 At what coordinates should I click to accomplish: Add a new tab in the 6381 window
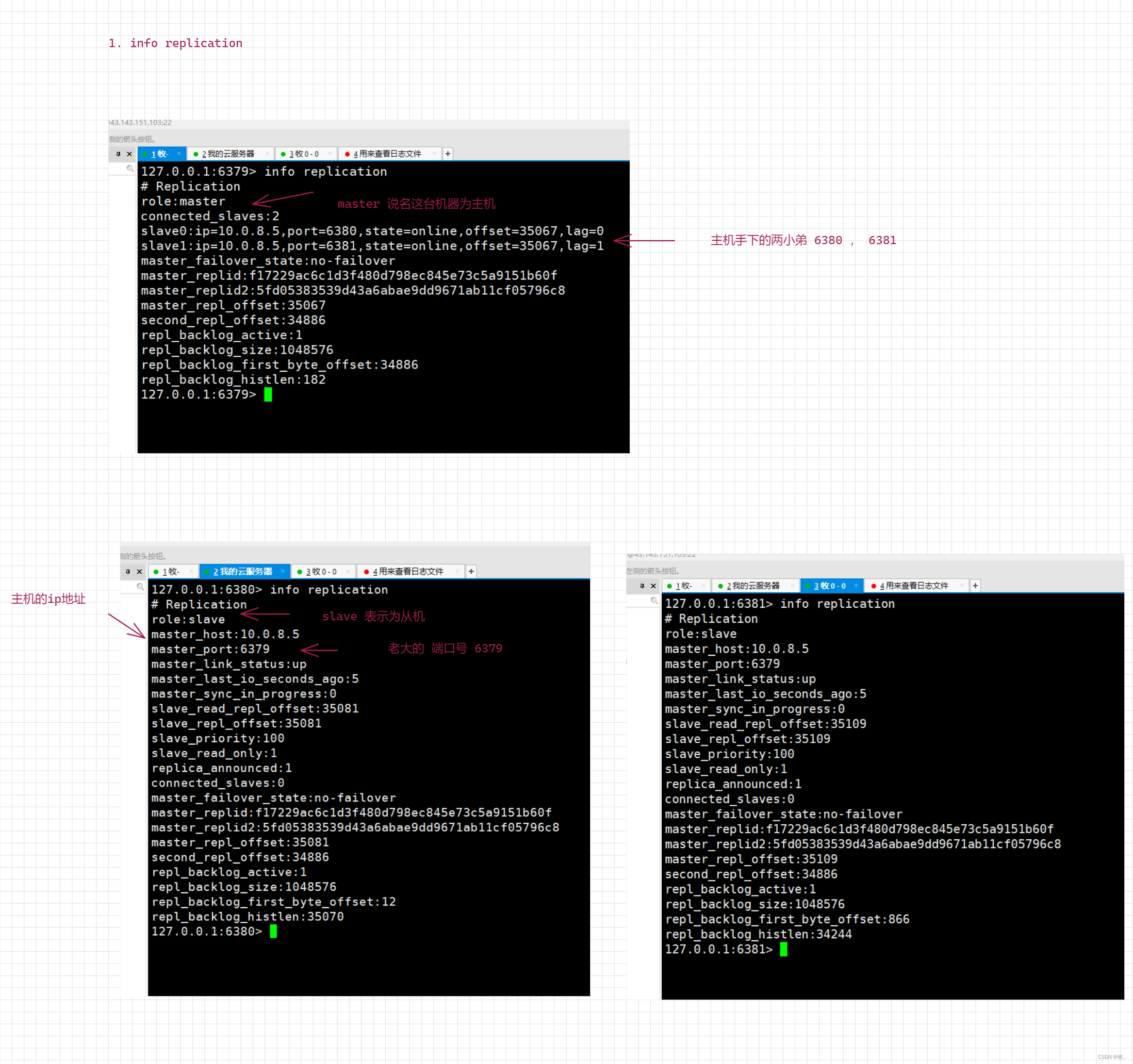[x=975, y=585]
